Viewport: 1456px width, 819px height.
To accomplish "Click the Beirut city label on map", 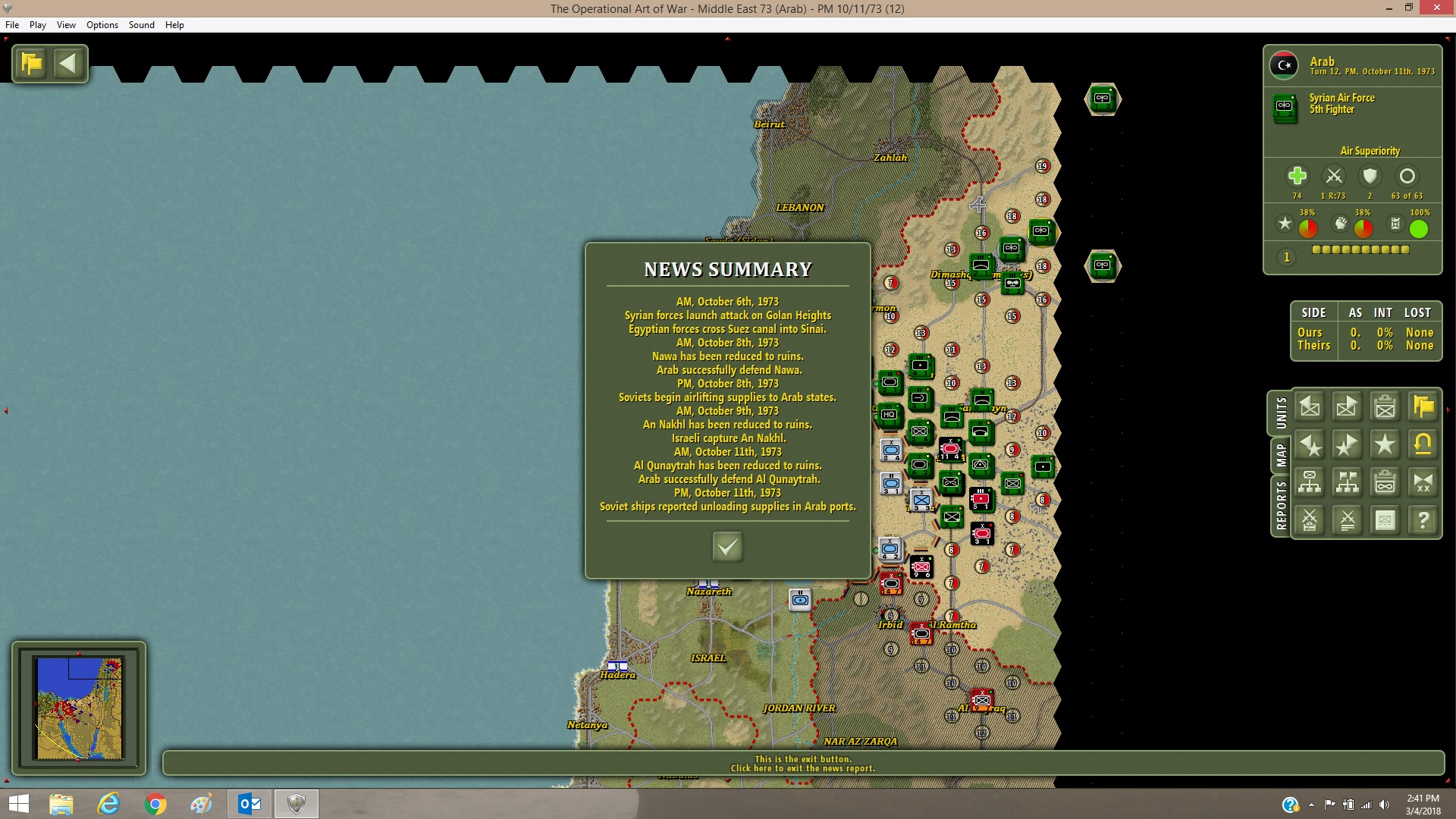I will tap(769, 124).
